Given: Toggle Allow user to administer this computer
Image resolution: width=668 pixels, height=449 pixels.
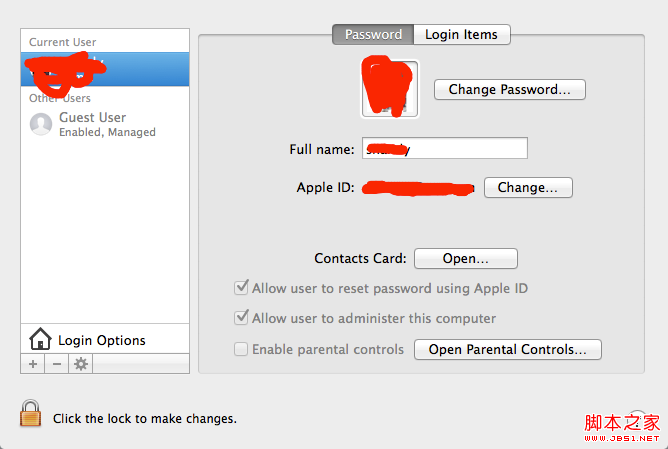Looking at the screenshot, I should 241,318.
